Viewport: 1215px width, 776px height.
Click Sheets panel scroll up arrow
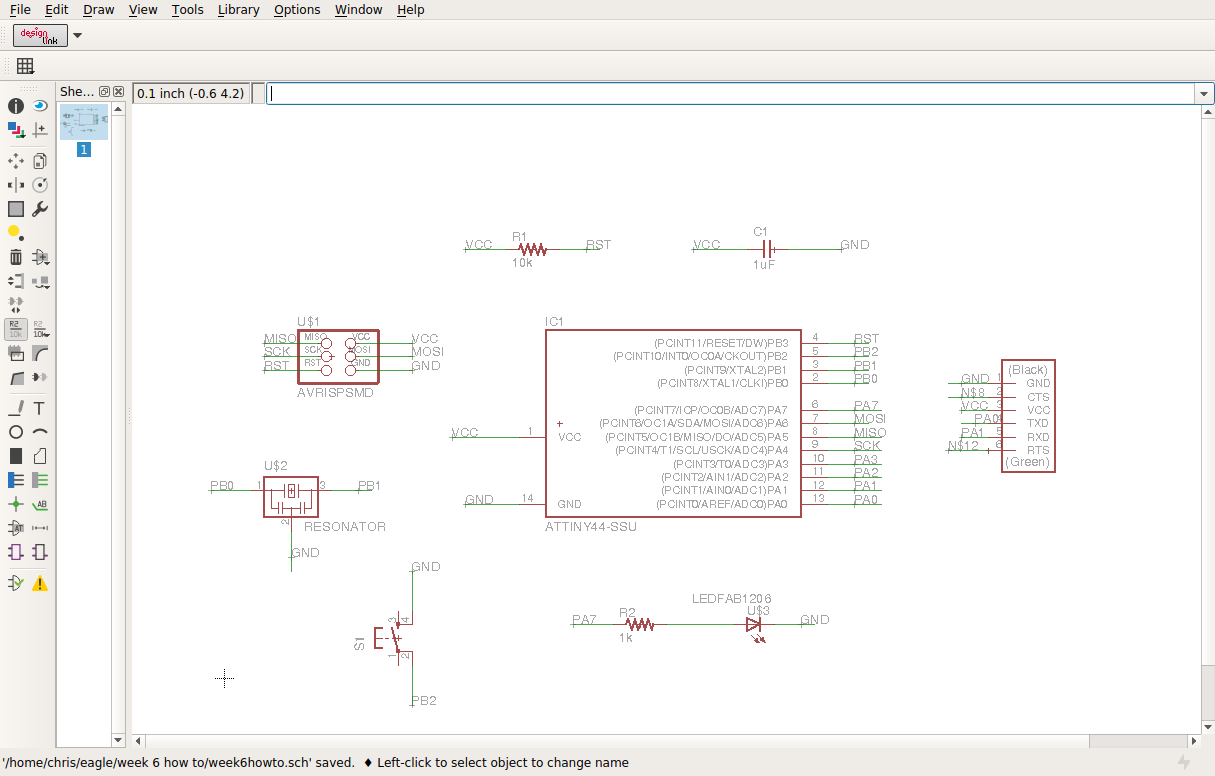(118, 108)
